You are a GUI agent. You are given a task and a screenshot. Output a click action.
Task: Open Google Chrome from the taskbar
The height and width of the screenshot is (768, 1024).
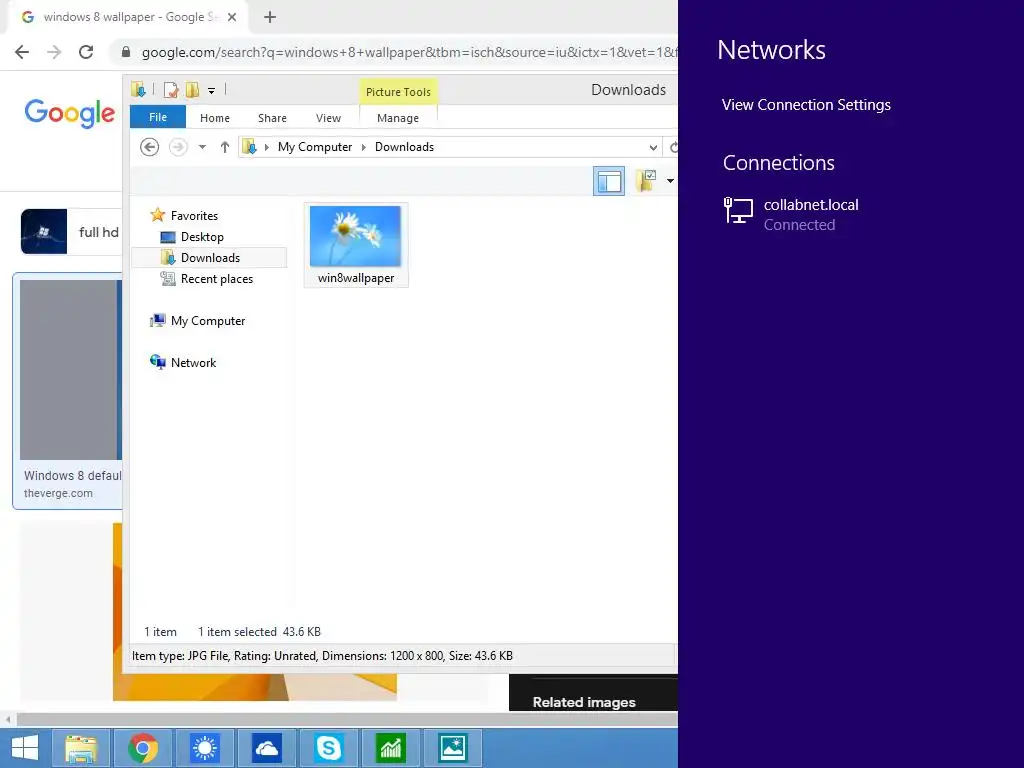tap(142, 748)
